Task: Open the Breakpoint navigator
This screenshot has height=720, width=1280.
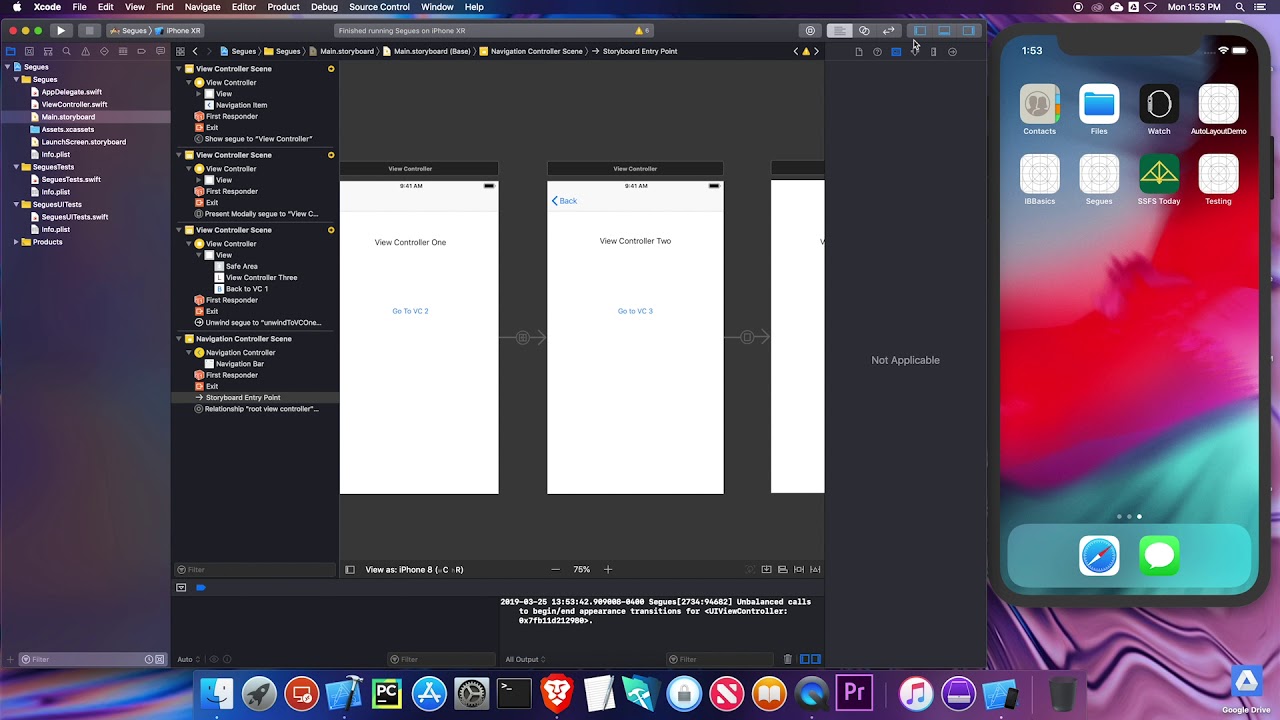Action: [x=141, y=51]
